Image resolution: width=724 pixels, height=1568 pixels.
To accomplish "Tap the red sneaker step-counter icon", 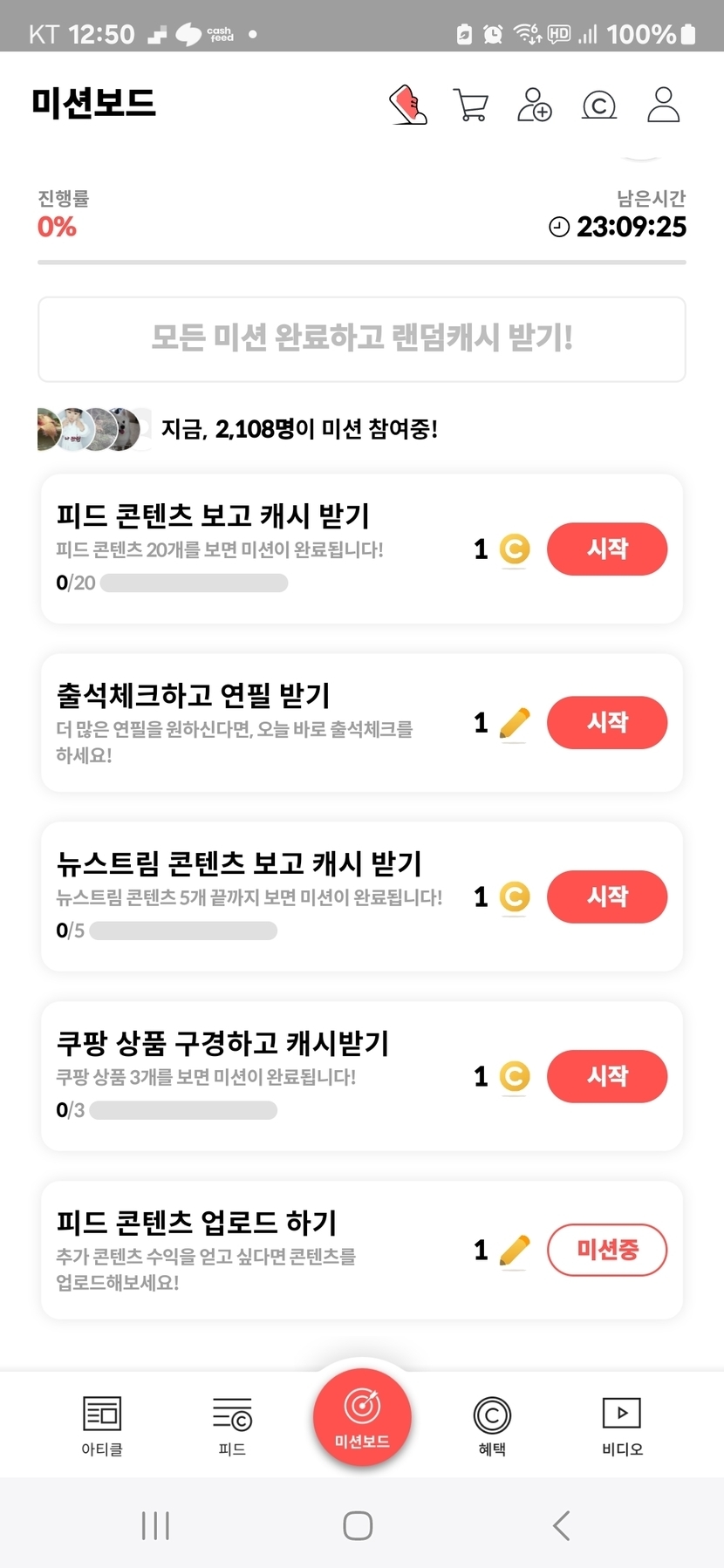I will pos(407,105).
